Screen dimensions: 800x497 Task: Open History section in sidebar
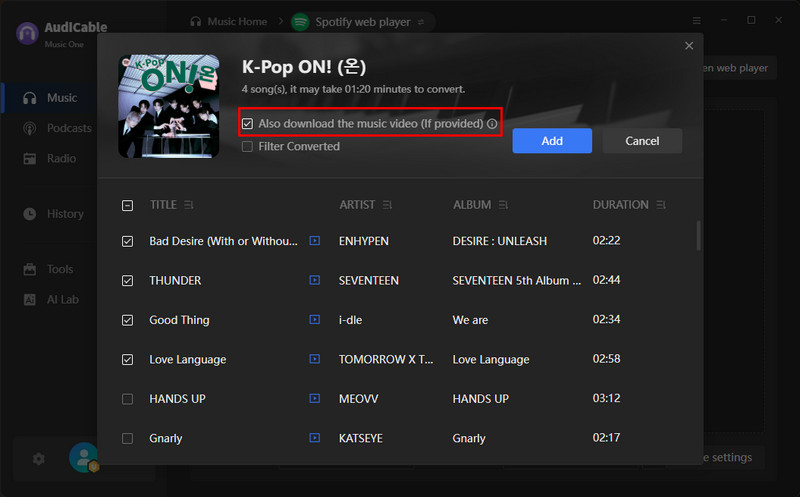(53, 214)
